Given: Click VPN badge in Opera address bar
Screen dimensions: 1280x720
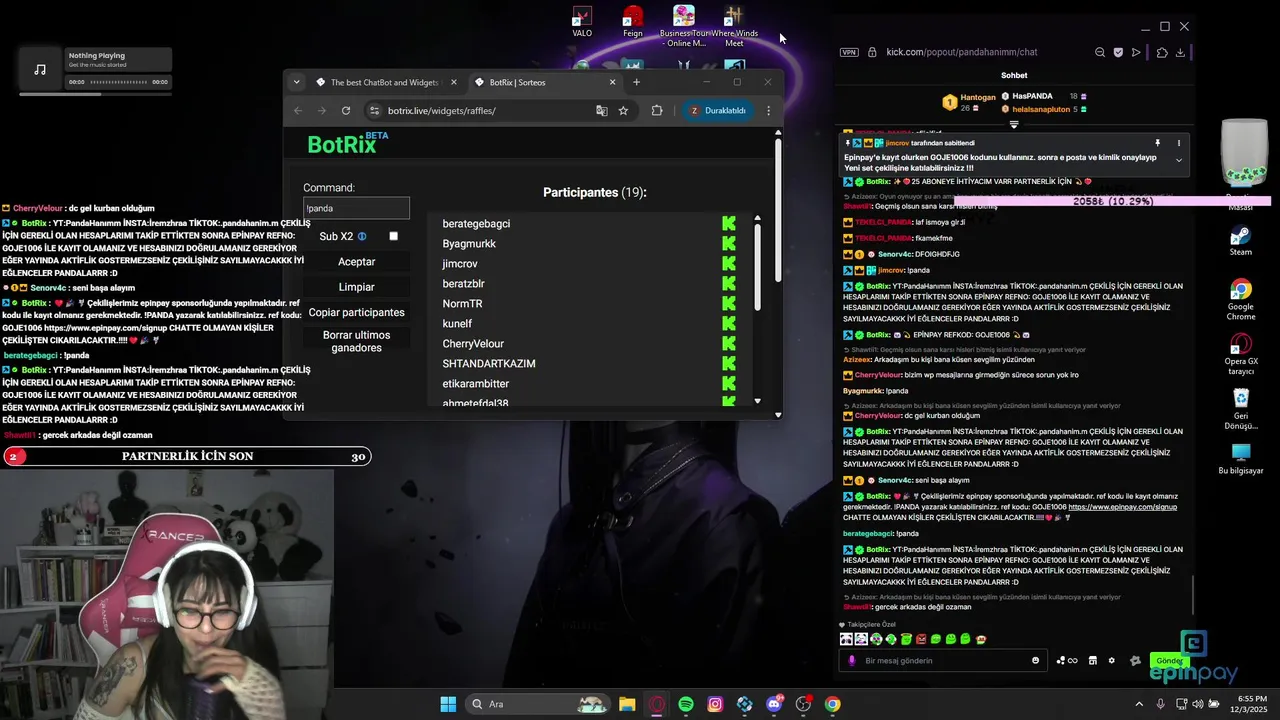Looking at the screenshot, I should 849,52.
